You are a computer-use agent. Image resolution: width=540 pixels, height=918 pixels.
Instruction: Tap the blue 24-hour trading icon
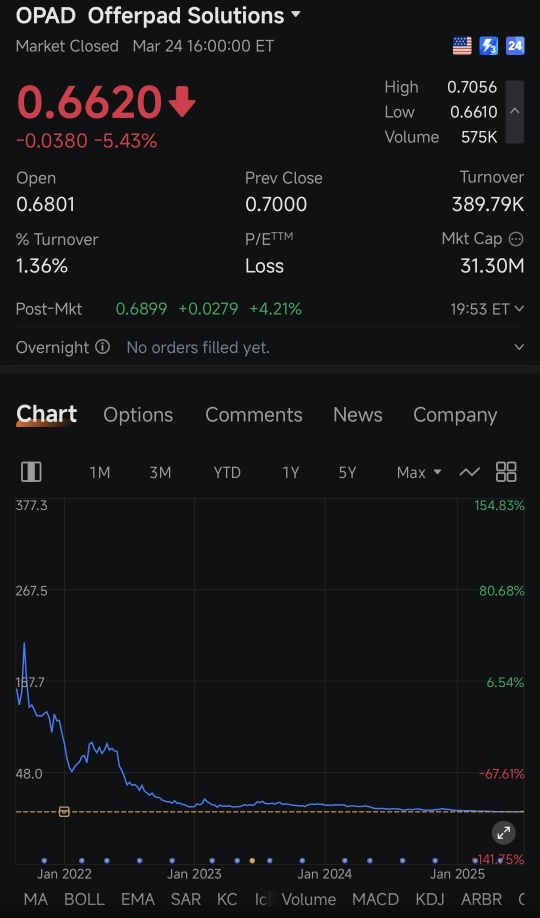pos(515,46)
